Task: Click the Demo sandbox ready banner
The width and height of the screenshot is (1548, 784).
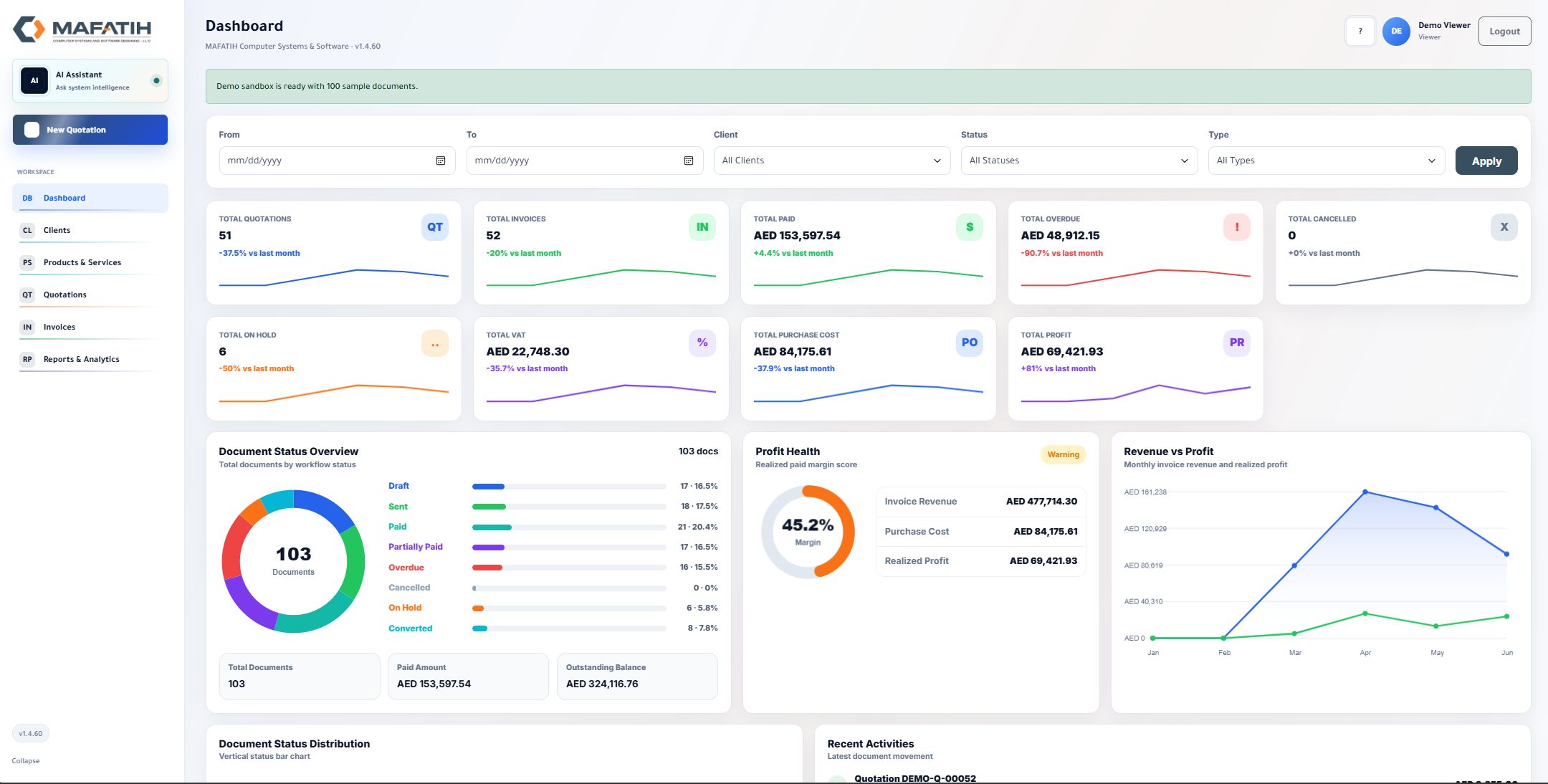Action: [868, 86]
